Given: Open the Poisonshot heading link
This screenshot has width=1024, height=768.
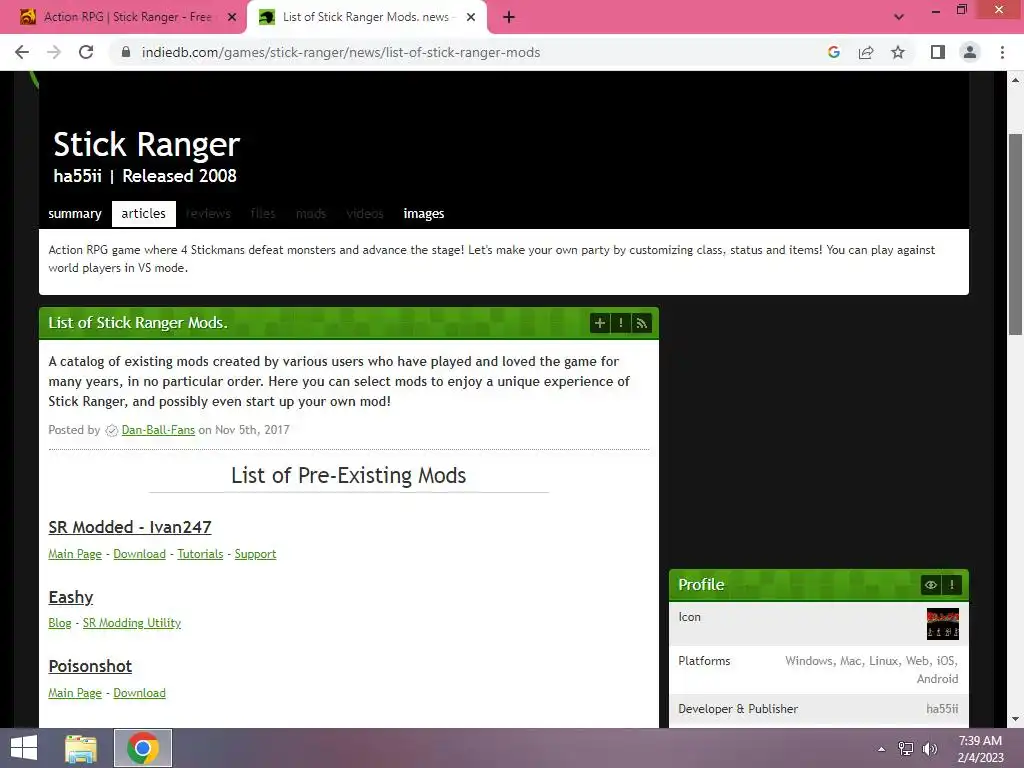Looking at the screenshot, I should coord(90,666).
